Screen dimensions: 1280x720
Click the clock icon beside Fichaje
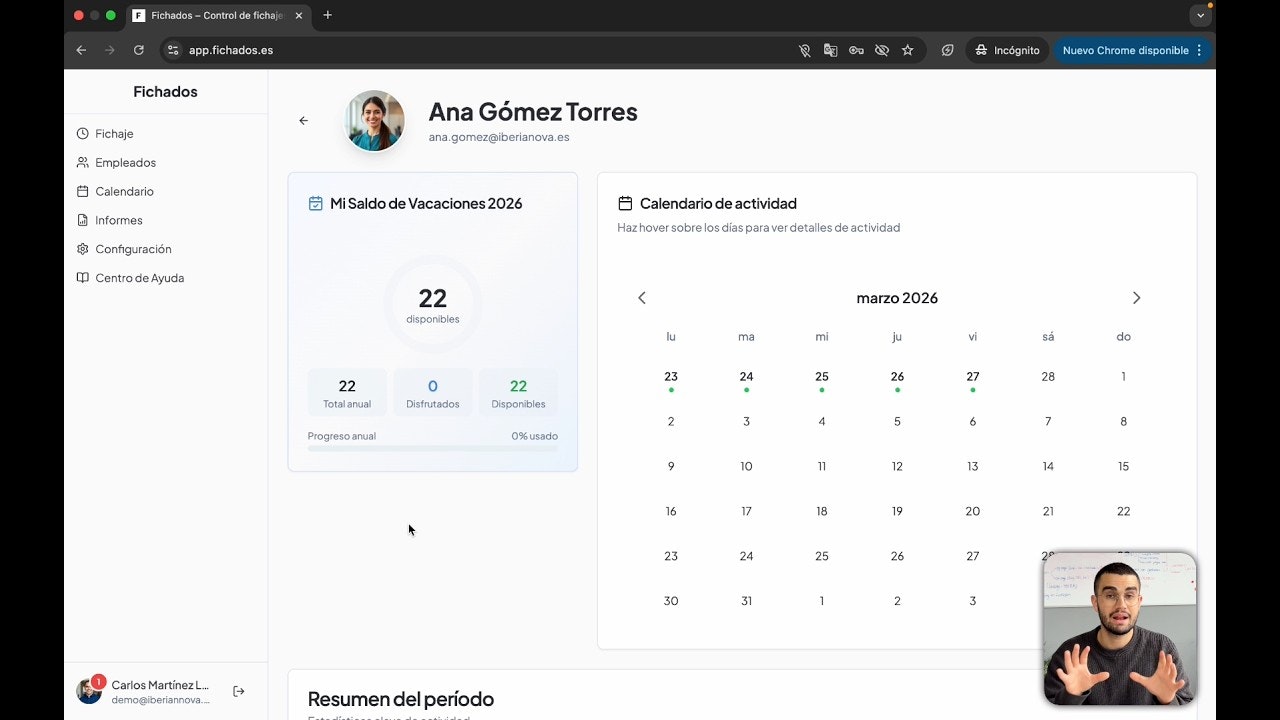tap(83, 134)
